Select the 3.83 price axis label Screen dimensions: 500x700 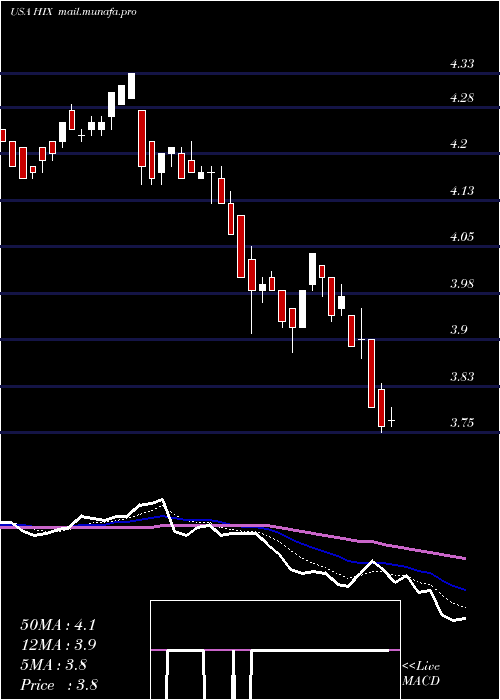462,377
